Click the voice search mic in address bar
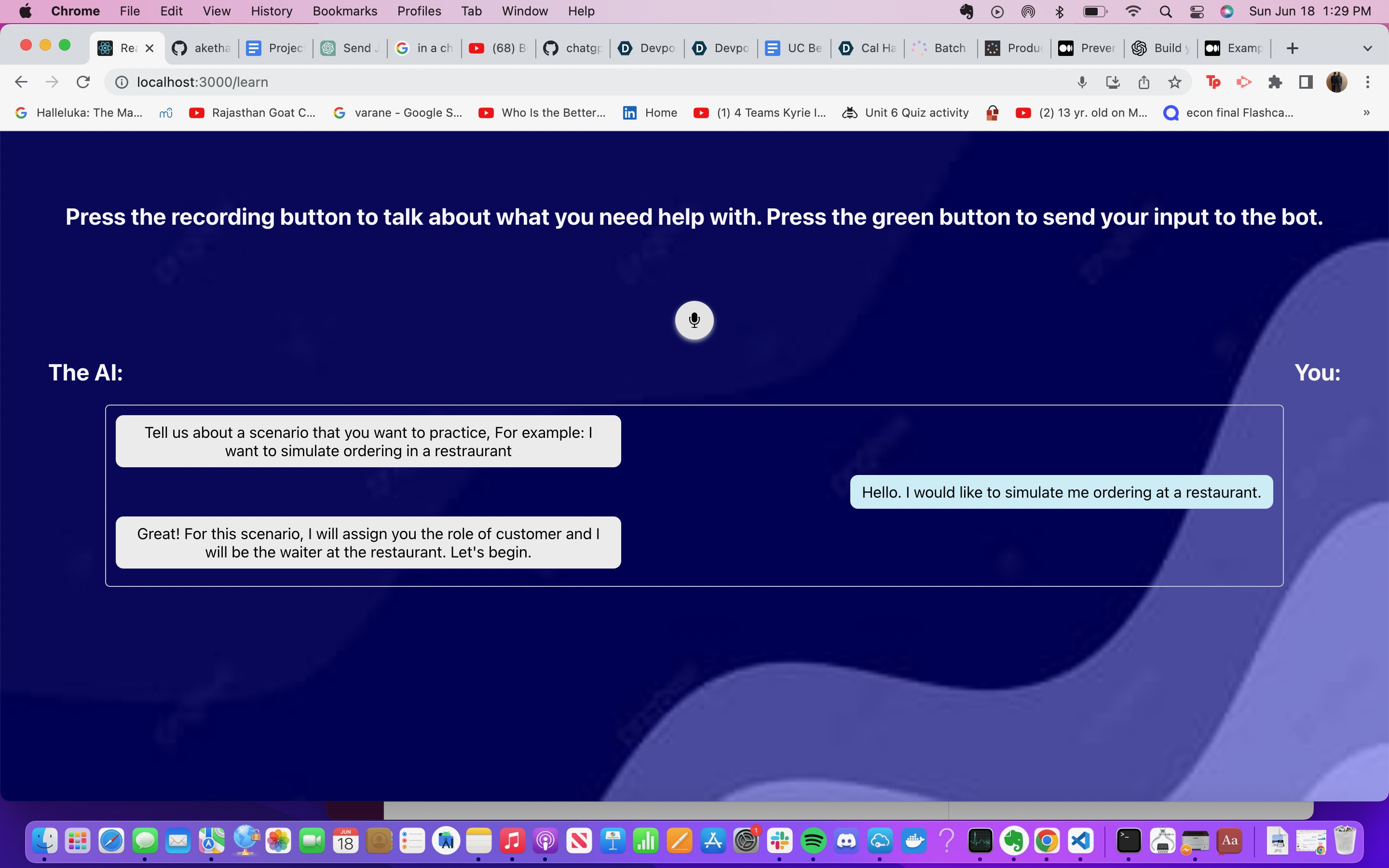This screenshot has height=868, width=1389. point(1081,82)
